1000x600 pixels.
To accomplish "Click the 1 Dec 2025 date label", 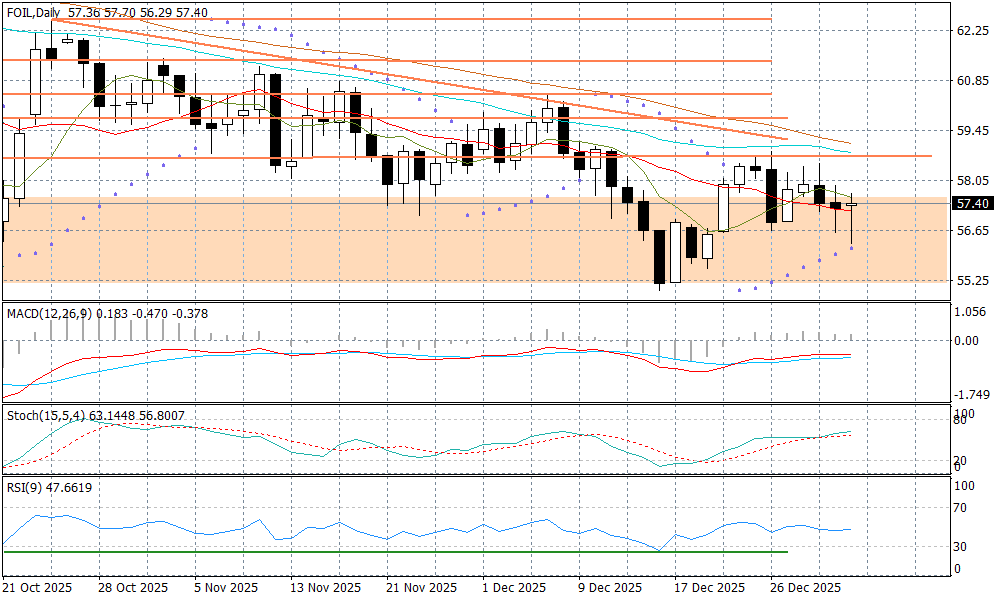I will click(513, 587).
